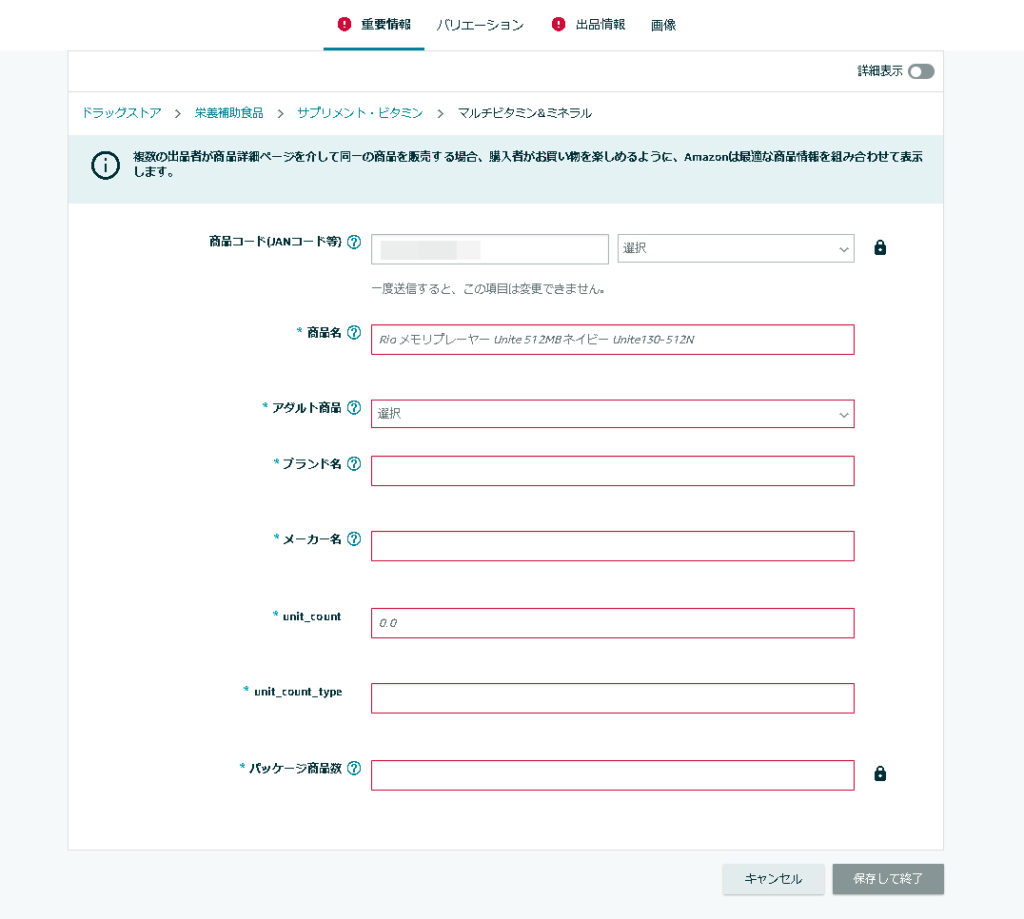The height and width of the screenshot is (919, 1024).
Task: Click the info icon in the notice banner
Action: point(105,166)
